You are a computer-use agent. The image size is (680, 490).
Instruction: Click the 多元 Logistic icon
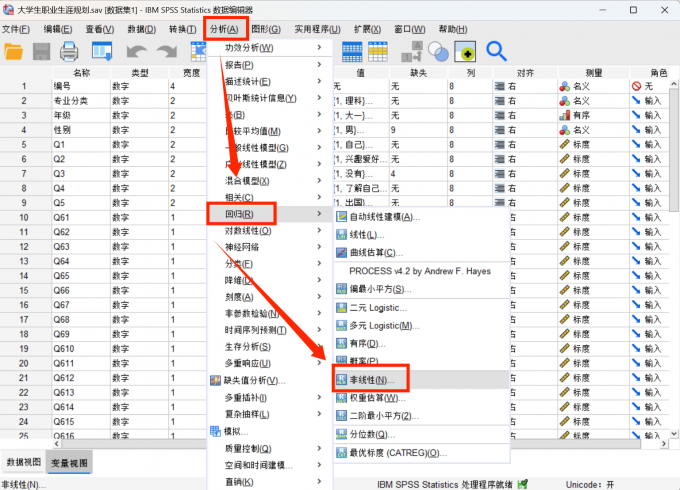click(x=341, y=325)
